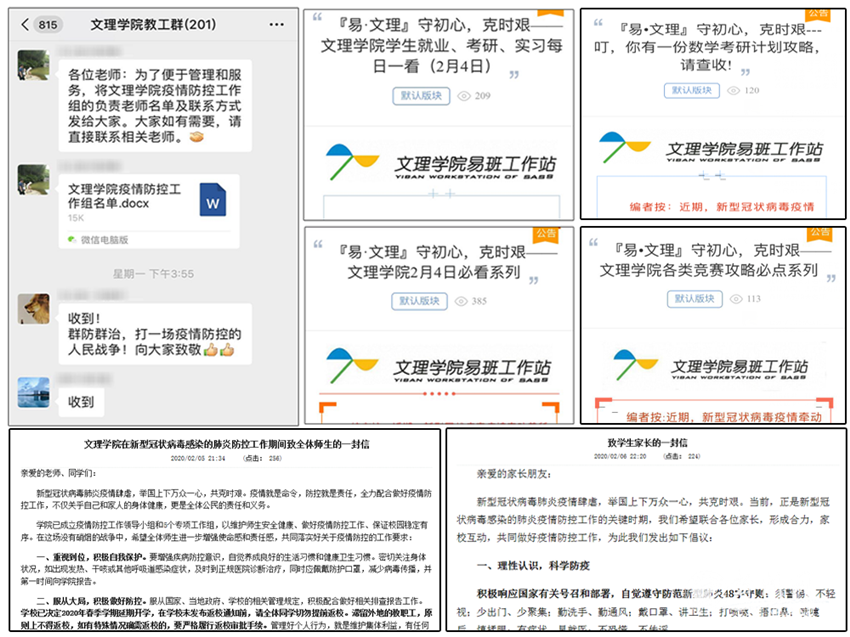Viewport: 850px width, 637px height.
Task: Open the three-dot chat menu
Action: point(276,24)
